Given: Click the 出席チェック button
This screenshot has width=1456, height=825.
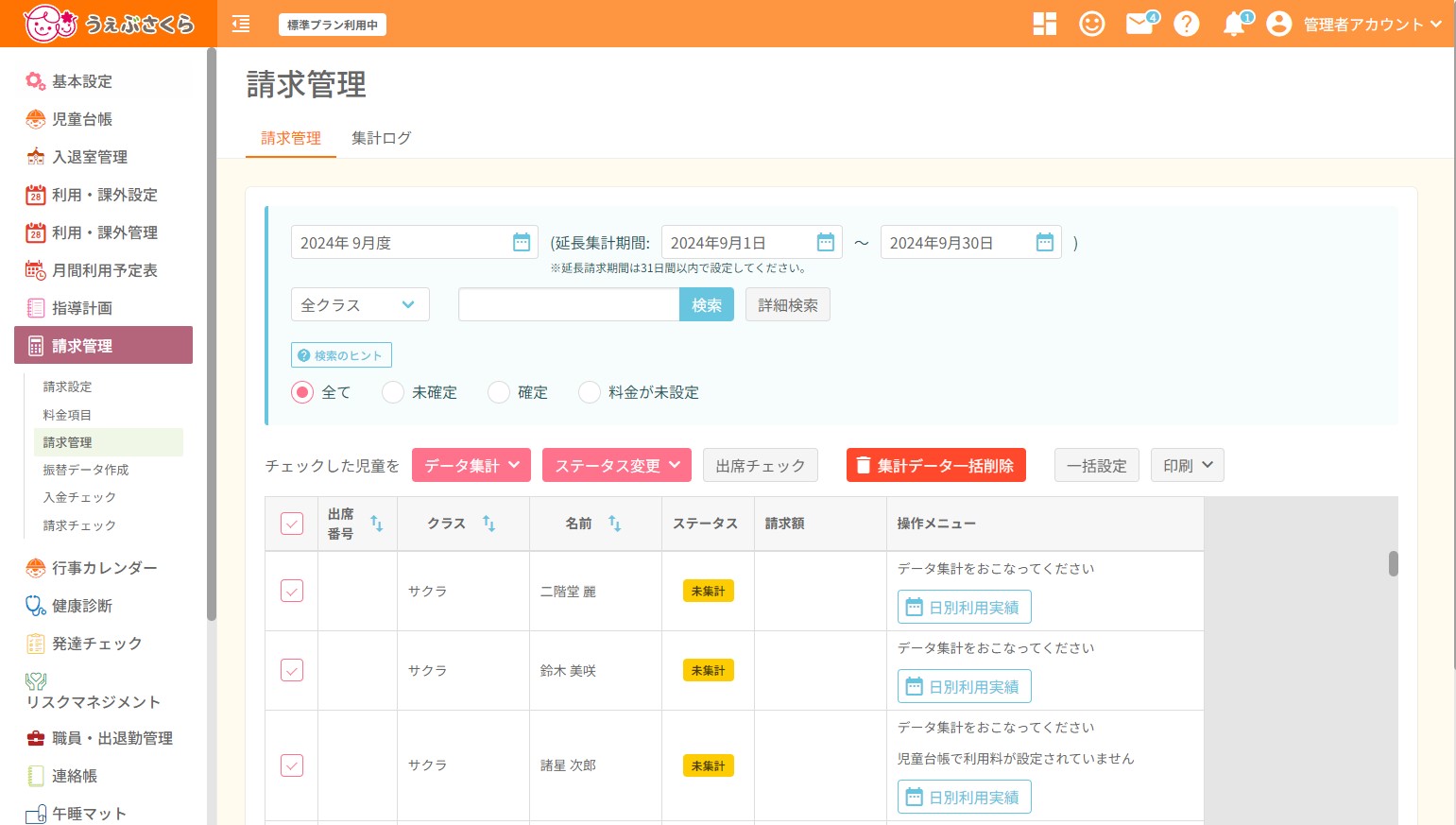Looking at the screenshot, I should click(761, 465).
